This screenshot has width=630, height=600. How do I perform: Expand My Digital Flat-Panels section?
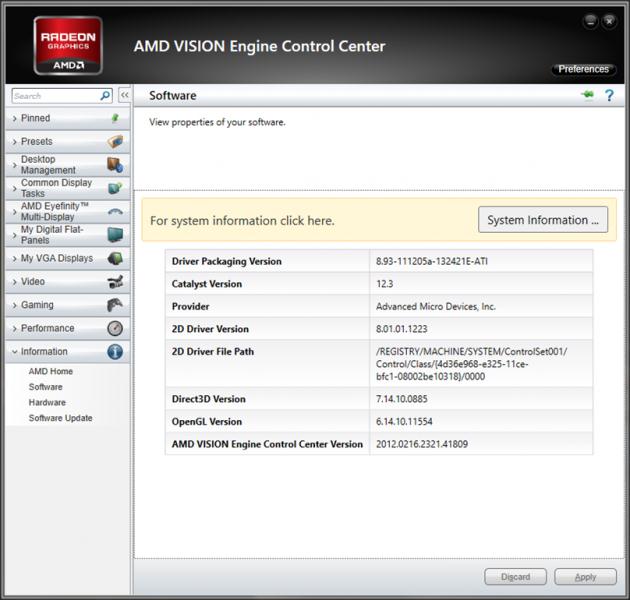[68, 235]
